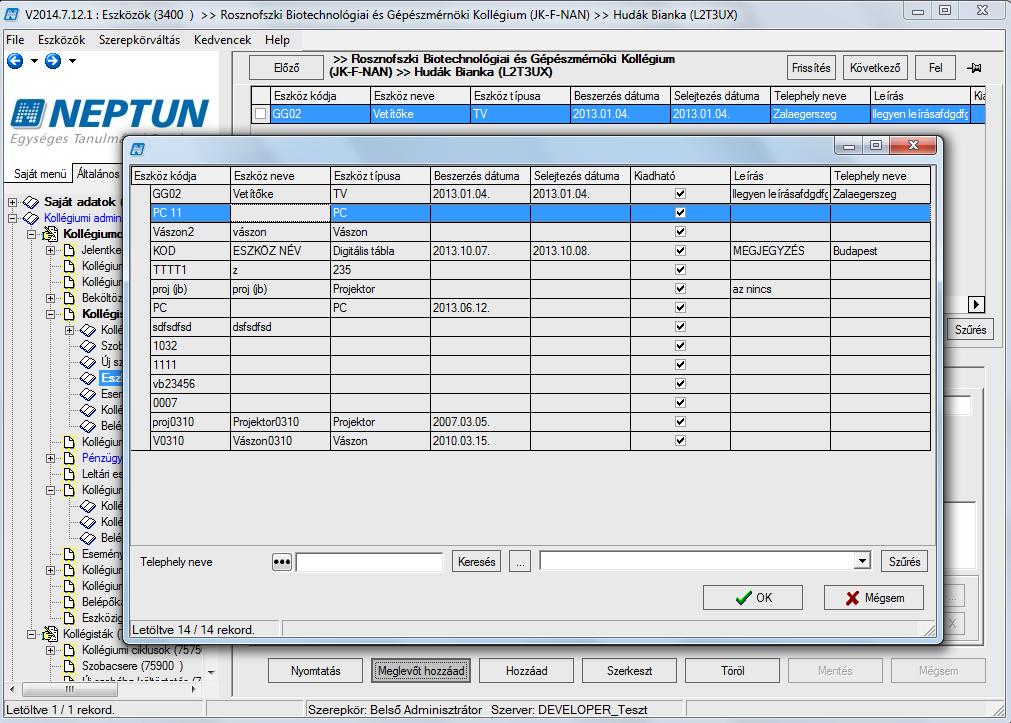This screenshot has width=1011, height=723.
Task: Expand the Saját adatok tree node
Action: pyautogui.click(x=12, y=202)
